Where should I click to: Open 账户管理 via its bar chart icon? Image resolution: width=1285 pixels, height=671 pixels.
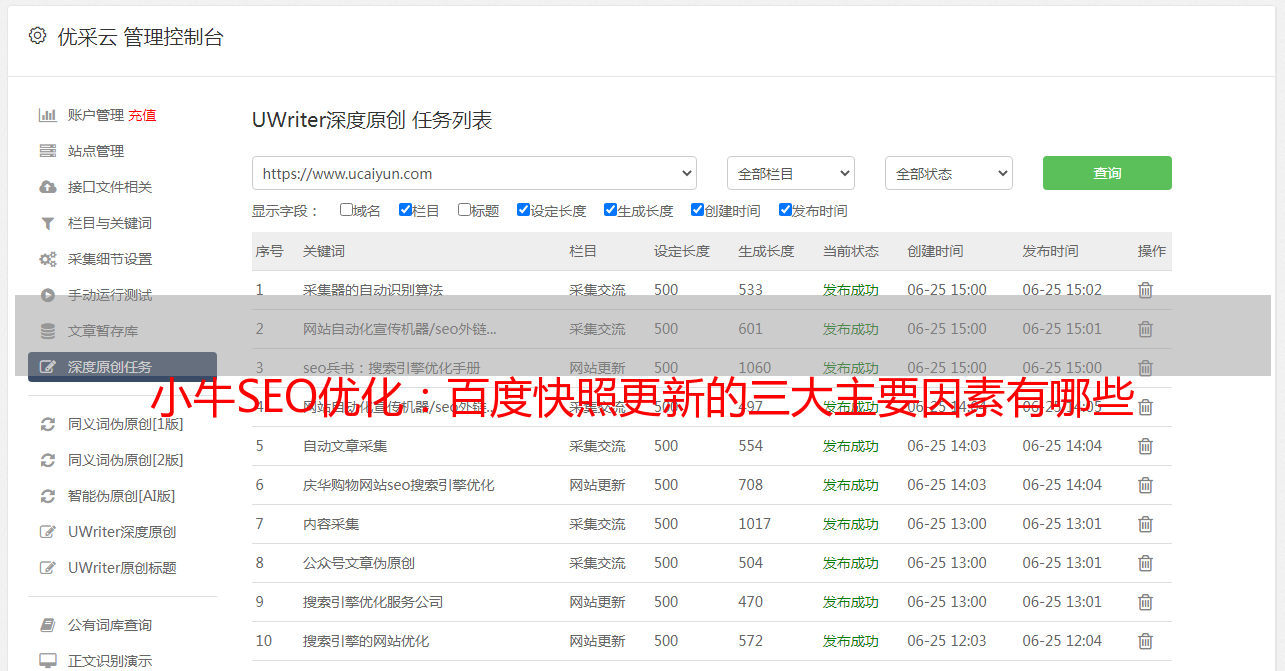pos(47,115)
